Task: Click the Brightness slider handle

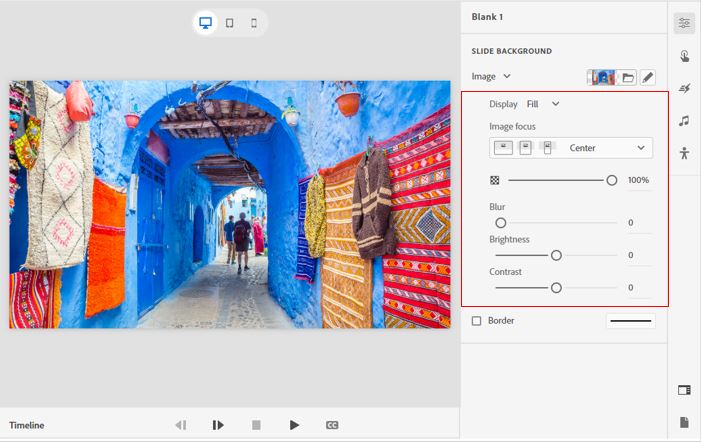Action: click(556, 255)
